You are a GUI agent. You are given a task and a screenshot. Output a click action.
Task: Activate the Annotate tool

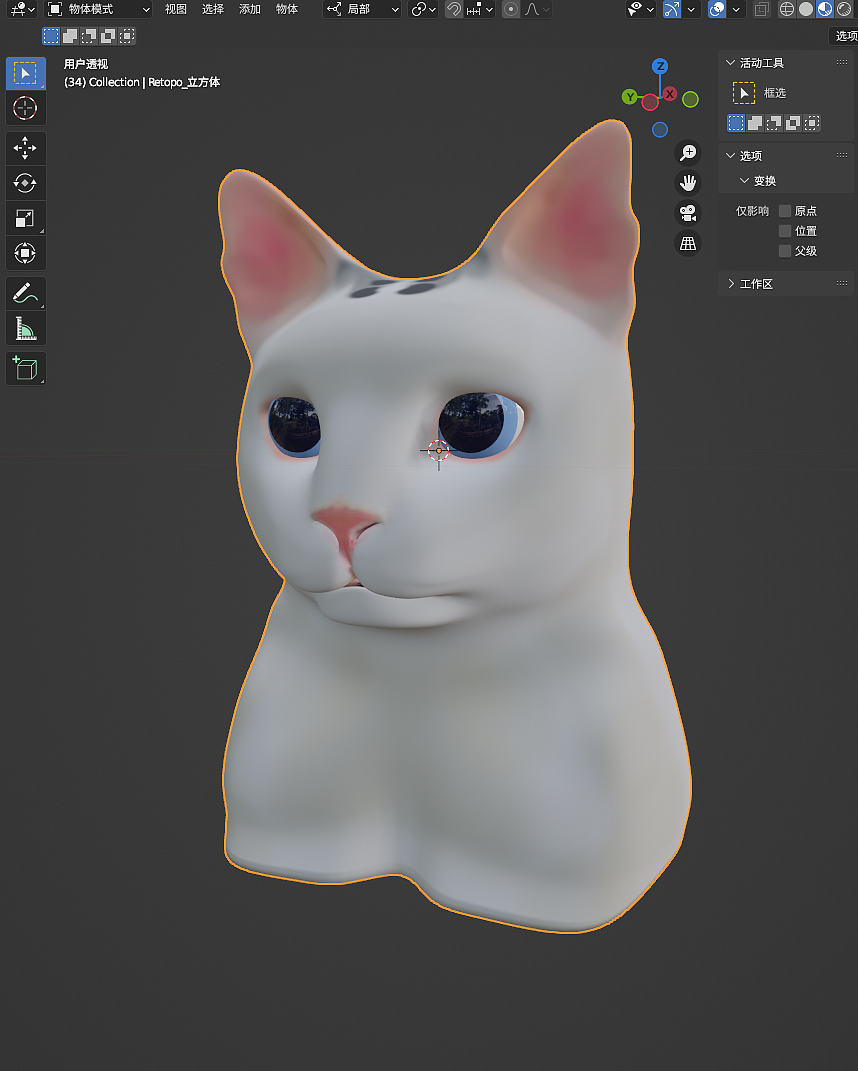[x=25, y=293]
